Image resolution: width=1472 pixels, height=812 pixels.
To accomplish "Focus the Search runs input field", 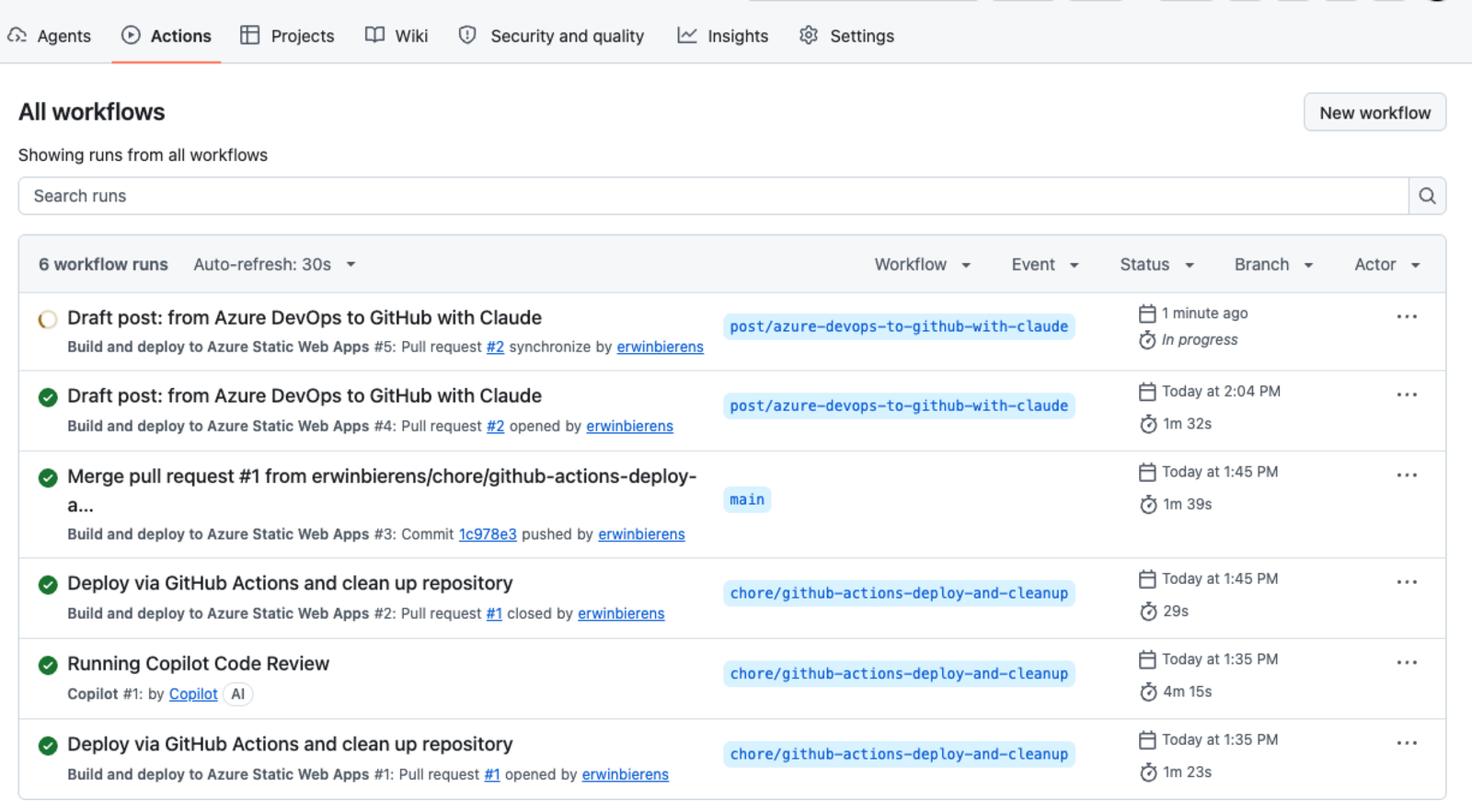I will click(x=714, y=196).
